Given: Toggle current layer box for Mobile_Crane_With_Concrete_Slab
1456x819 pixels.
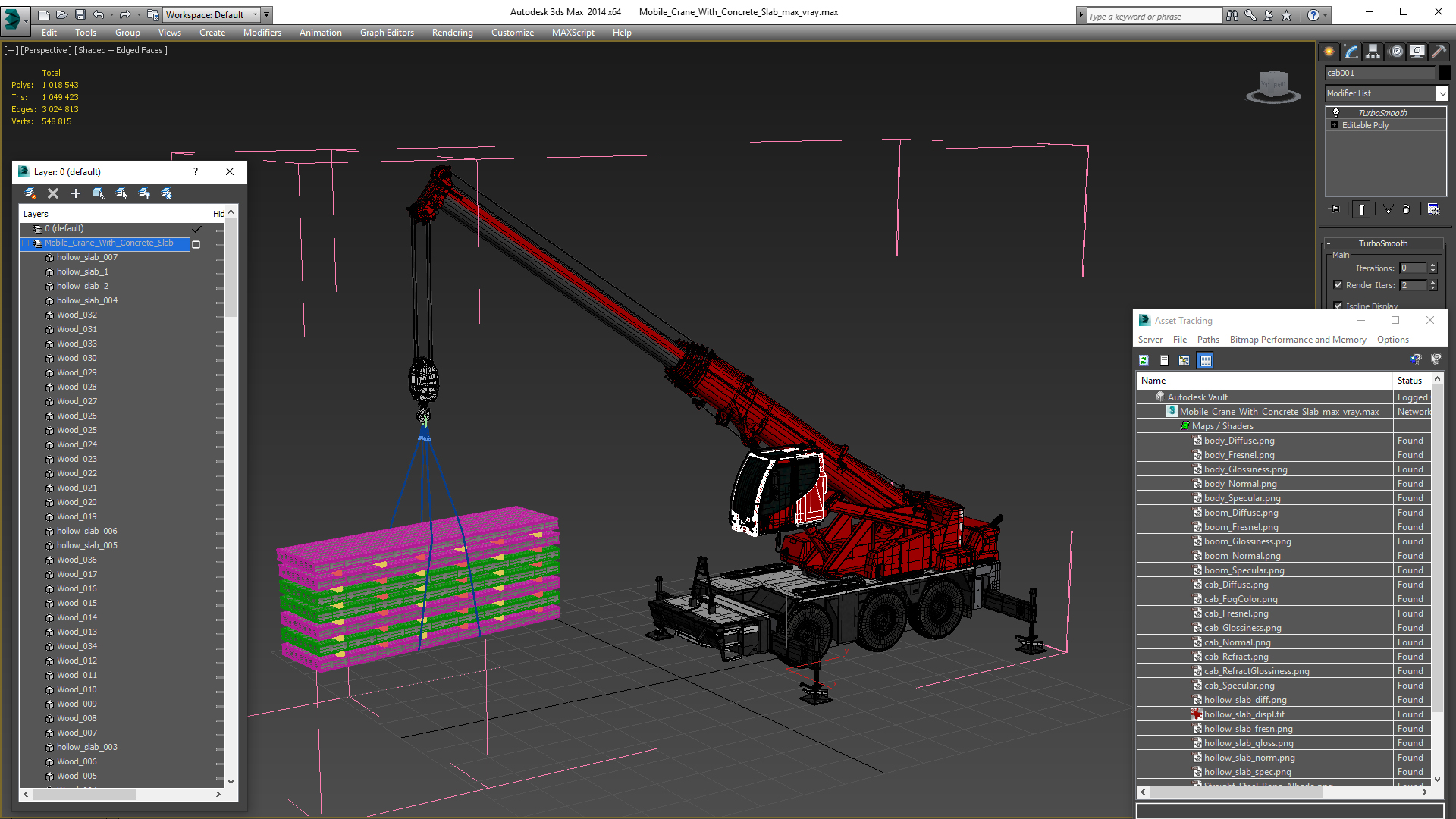Looking at the screenshot, I should click(196, 244).
